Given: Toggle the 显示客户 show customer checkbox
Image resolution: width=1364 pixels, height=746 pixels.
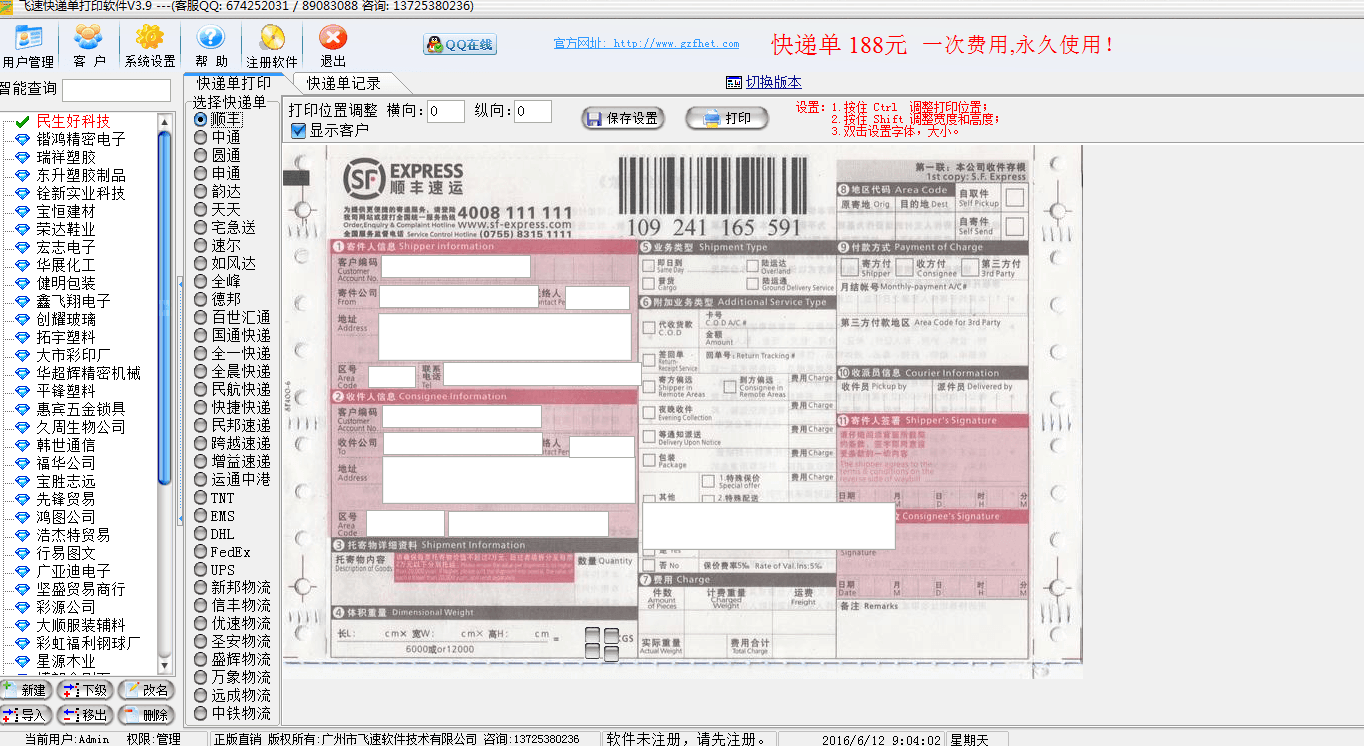Looking at the screenshot, I should [298, 130].
